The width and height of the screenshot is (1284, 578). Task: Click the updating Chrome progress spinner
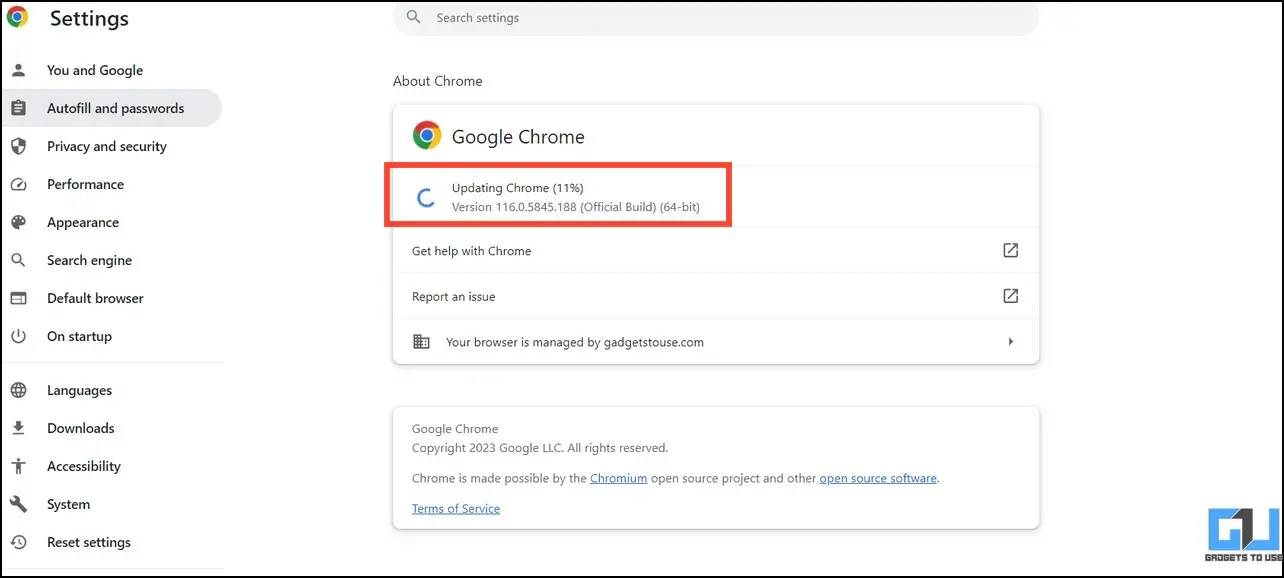pos(425,198)
